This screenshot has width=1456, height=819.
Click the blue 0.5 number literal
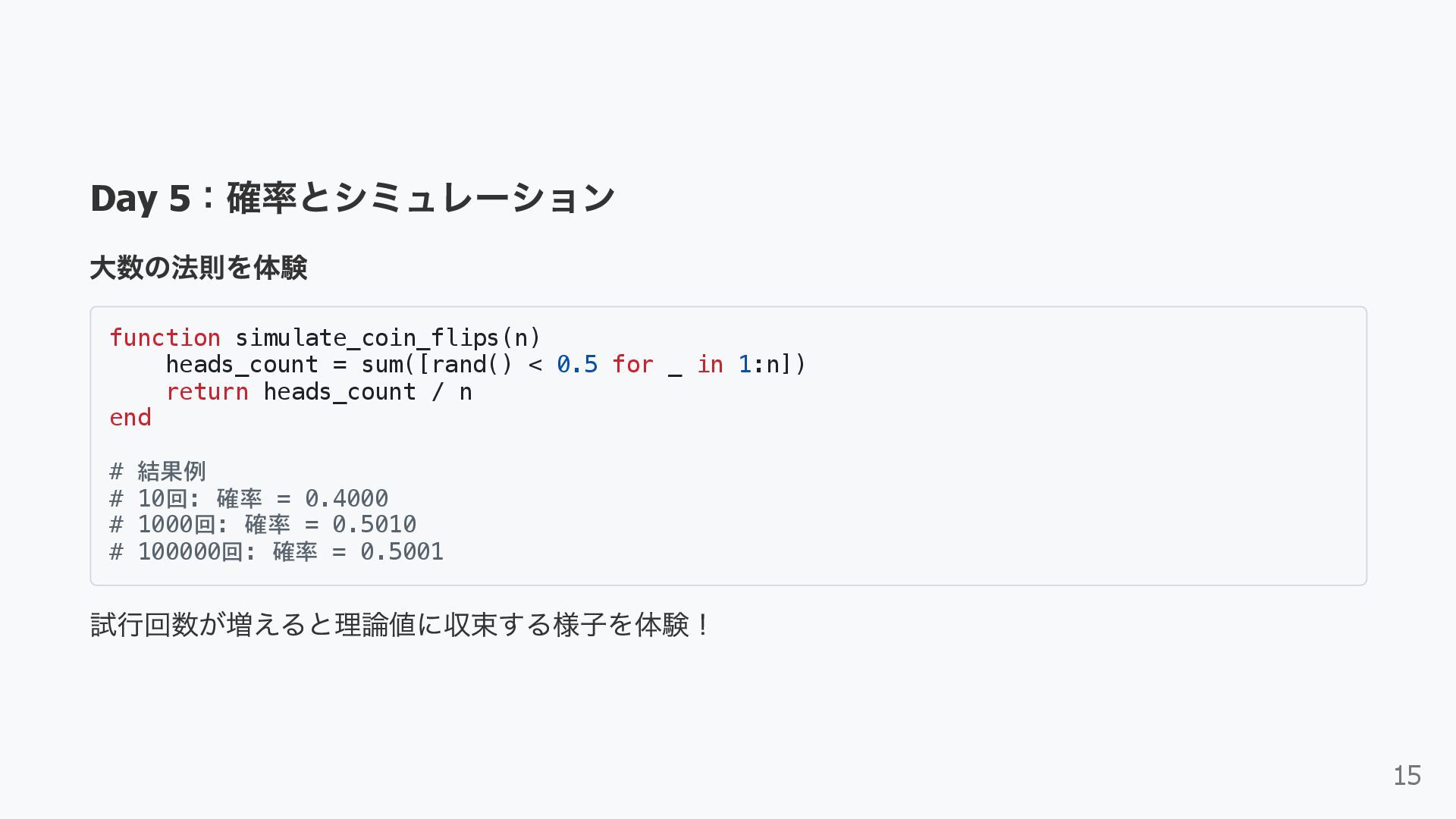577,365
